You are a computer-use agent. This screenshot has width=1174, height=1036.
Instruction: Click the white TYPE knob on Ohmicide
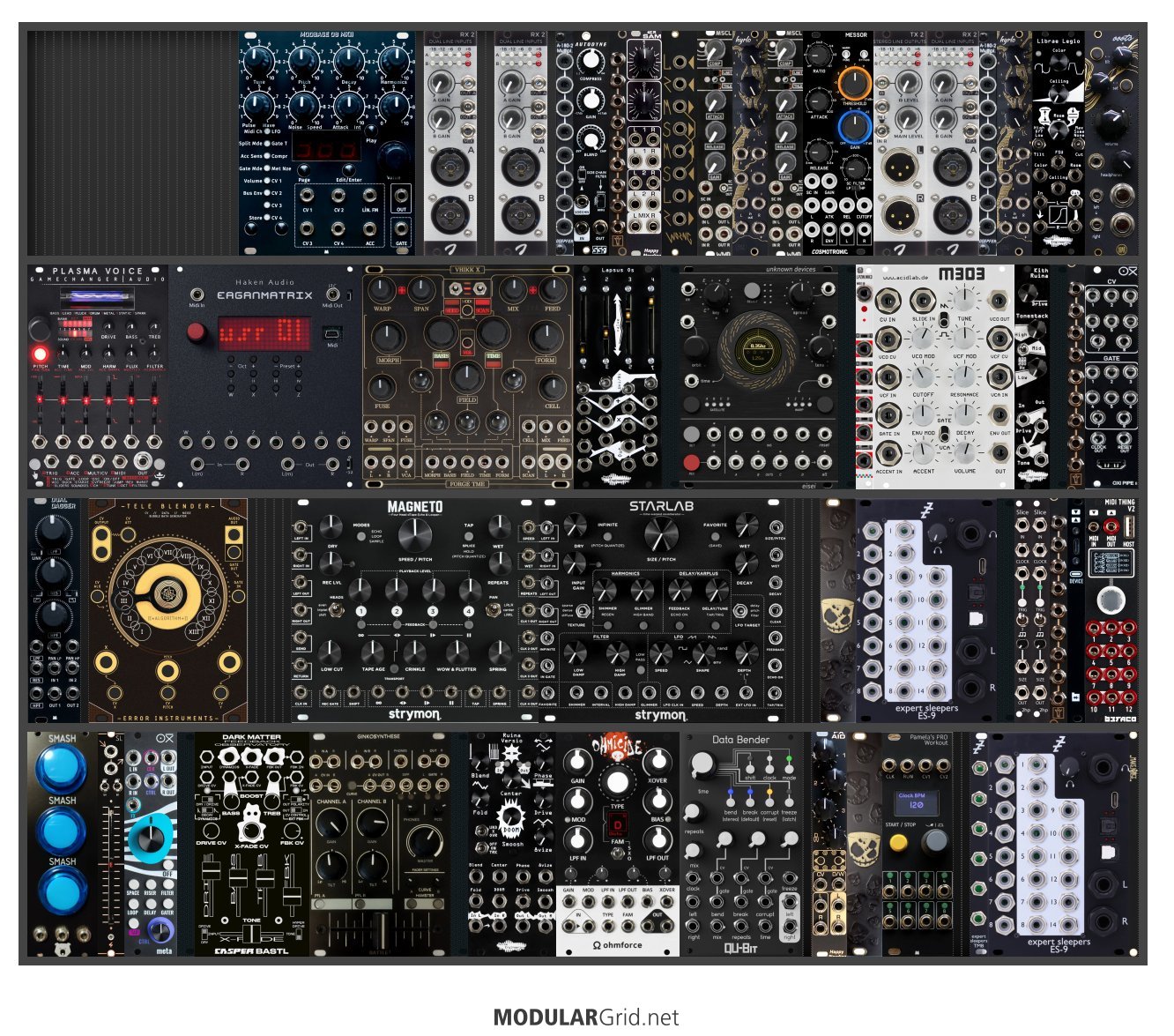pyautogui.click(x=617, y=783)
